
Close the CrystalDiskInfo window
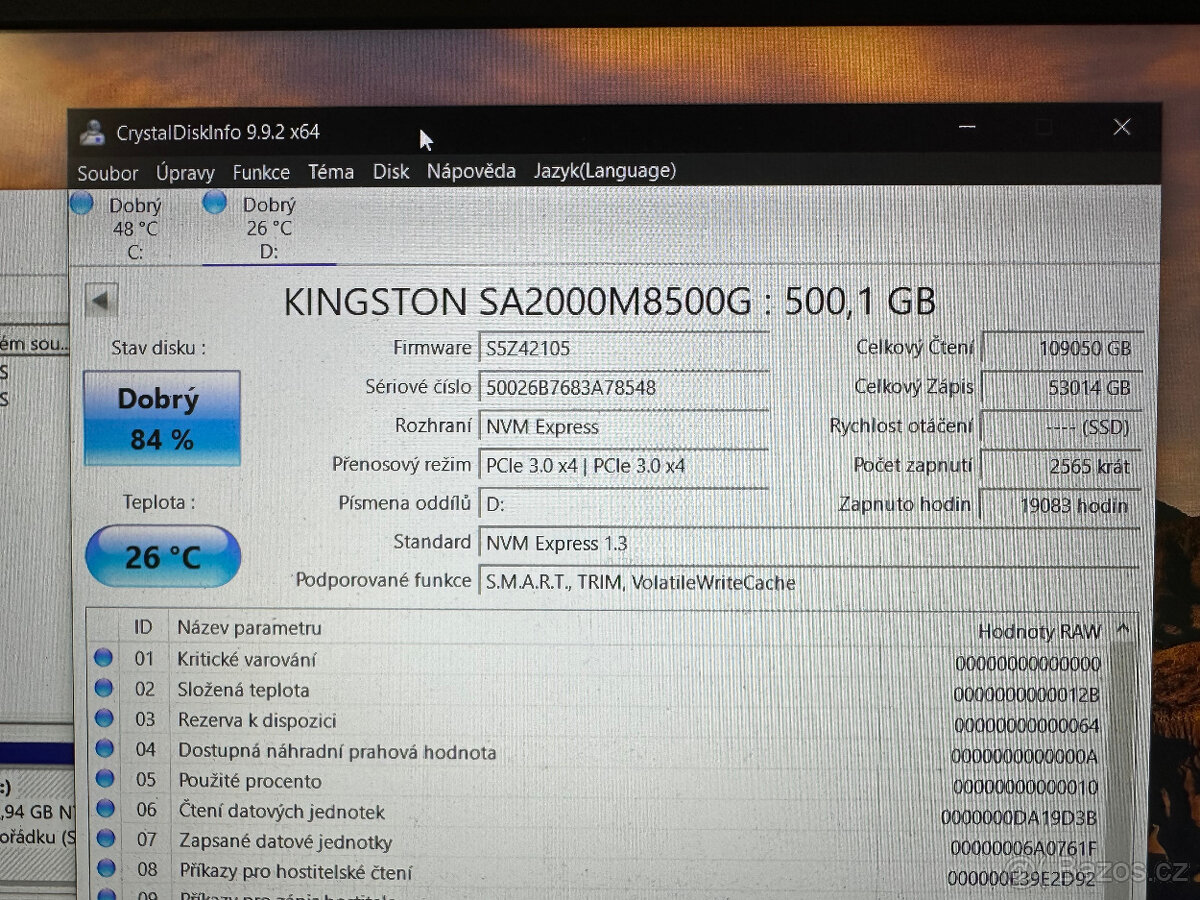pos(1122,127)
